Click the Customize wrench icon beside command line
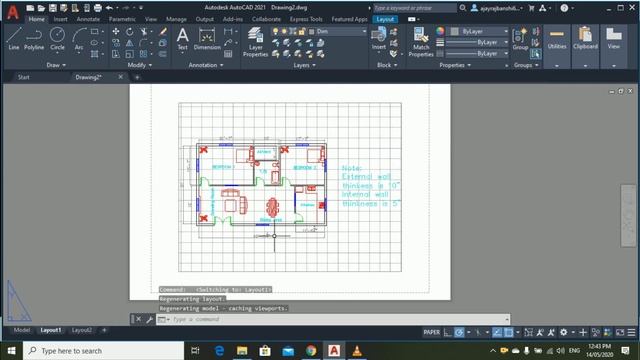 pos(149,319)
